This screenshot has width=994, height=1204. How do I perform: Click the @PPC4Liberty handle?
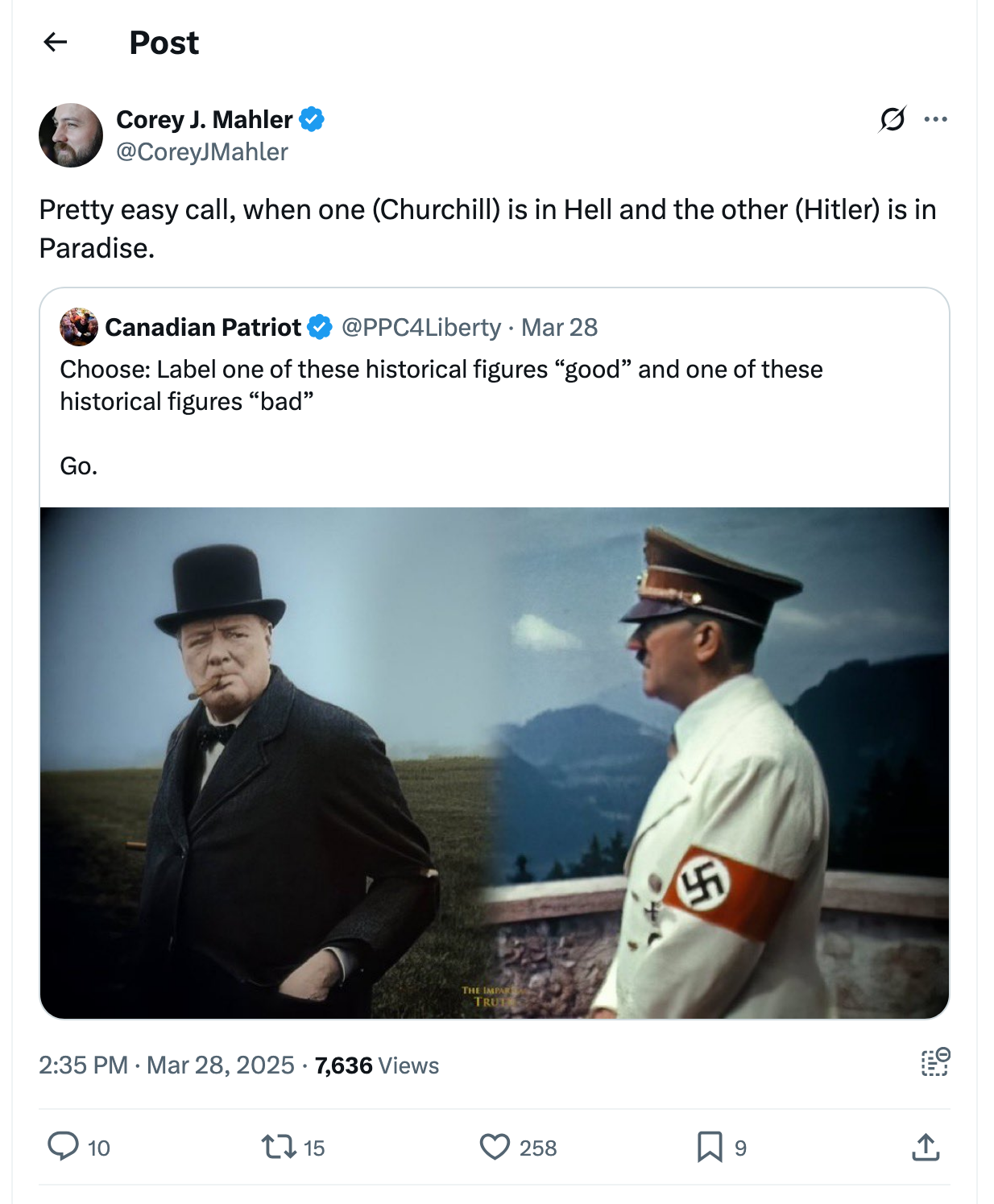(x=421, y=327)
